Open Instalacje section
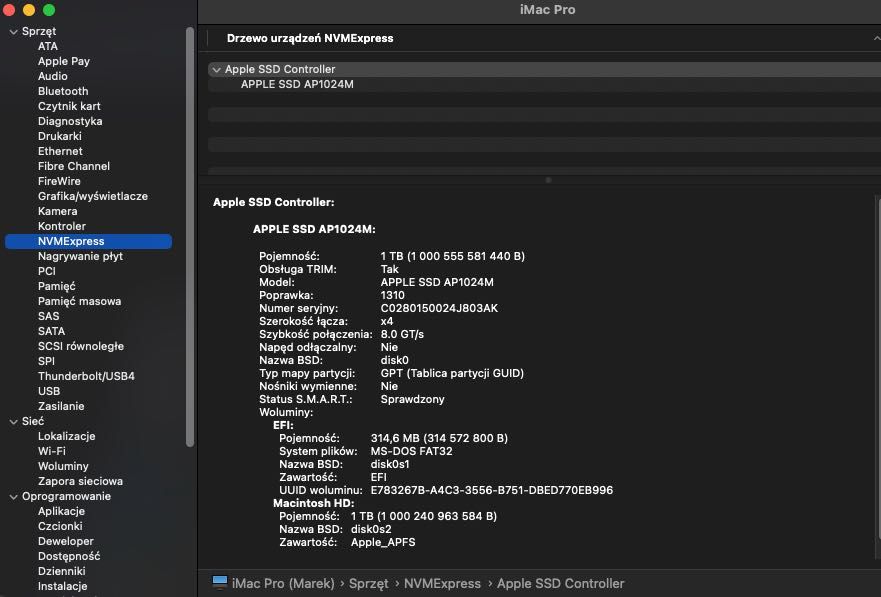This screenshot has width=881, height=597. (62, 586)
